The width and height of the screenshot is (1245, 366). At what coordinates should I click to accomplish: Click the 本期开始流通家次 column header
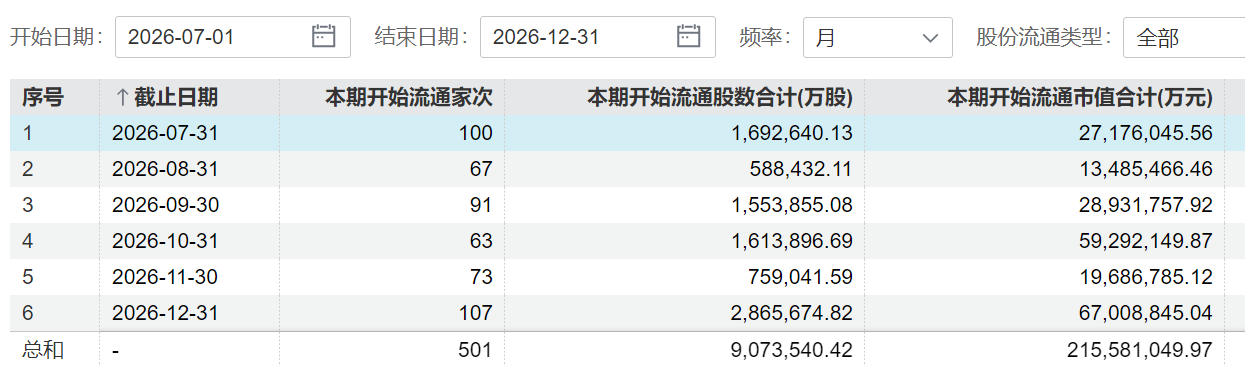(410, 97)
